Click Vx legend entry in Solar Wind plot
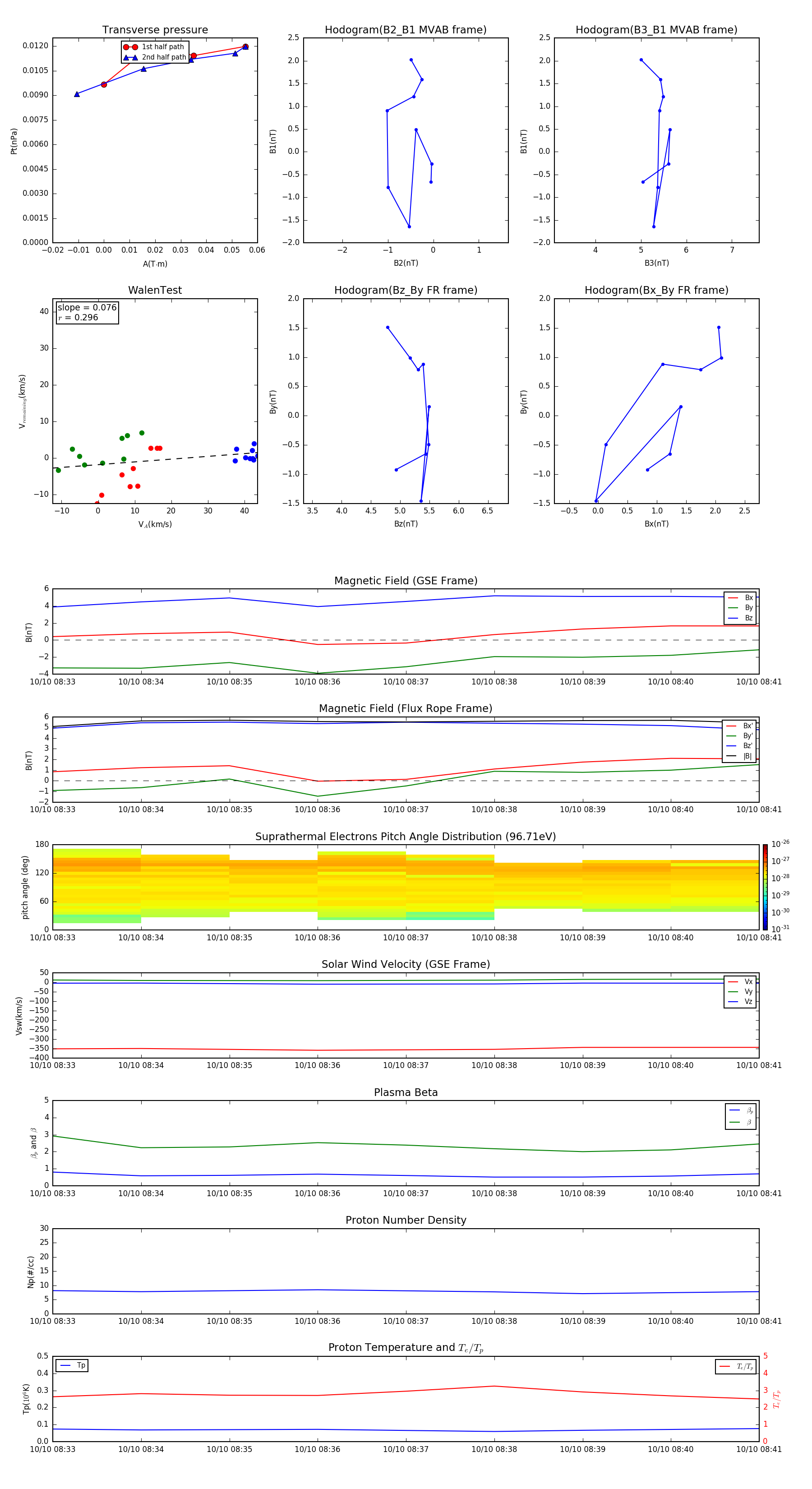The height and width of the screenshot is (1489, 812). (740, 981)
